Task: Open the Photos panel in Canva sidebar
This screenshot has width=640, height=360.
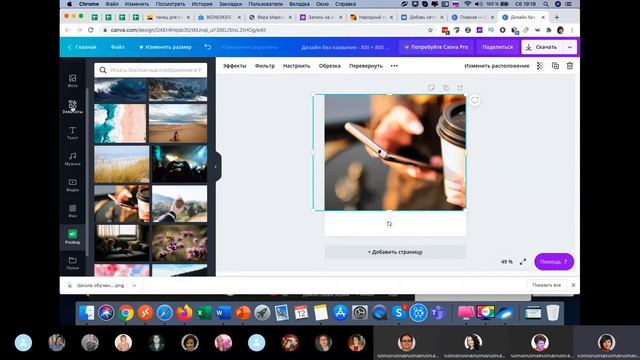Action: tap(72, 81)
